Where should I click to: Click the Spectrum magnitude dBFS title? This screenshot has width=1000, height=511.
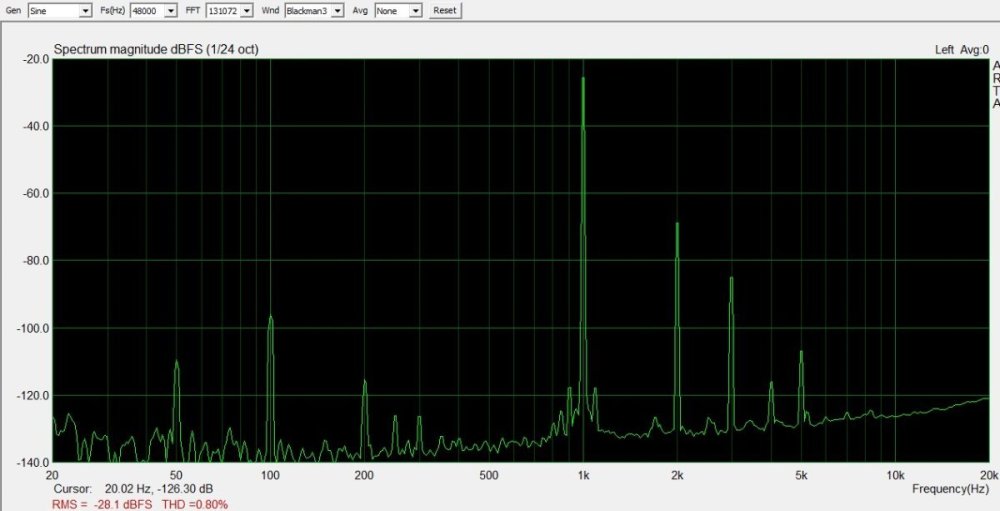pos(155,49)
